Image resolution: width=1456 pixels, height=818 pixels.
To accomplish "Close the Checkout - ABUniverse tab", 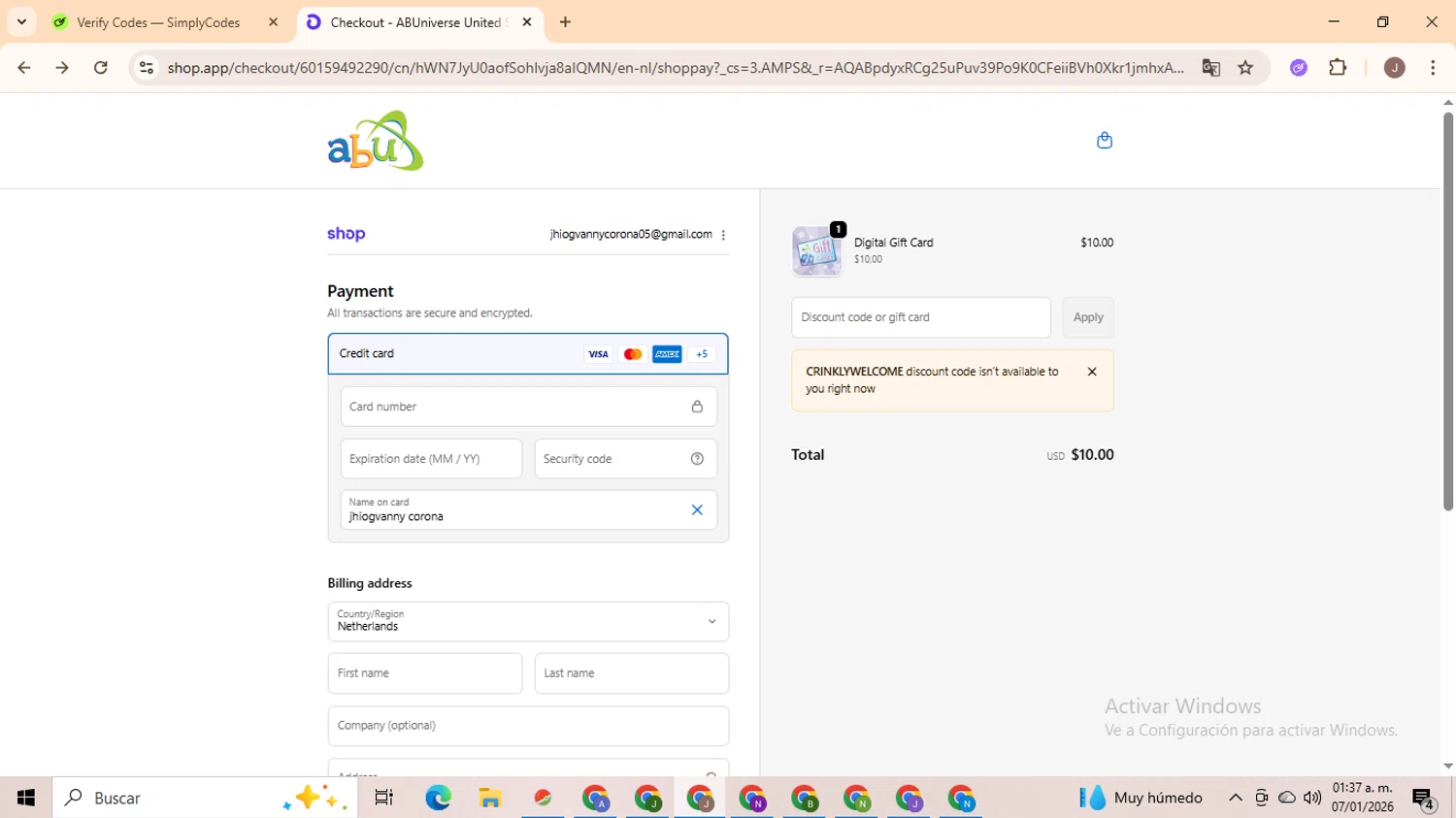I will click(527, 22).
